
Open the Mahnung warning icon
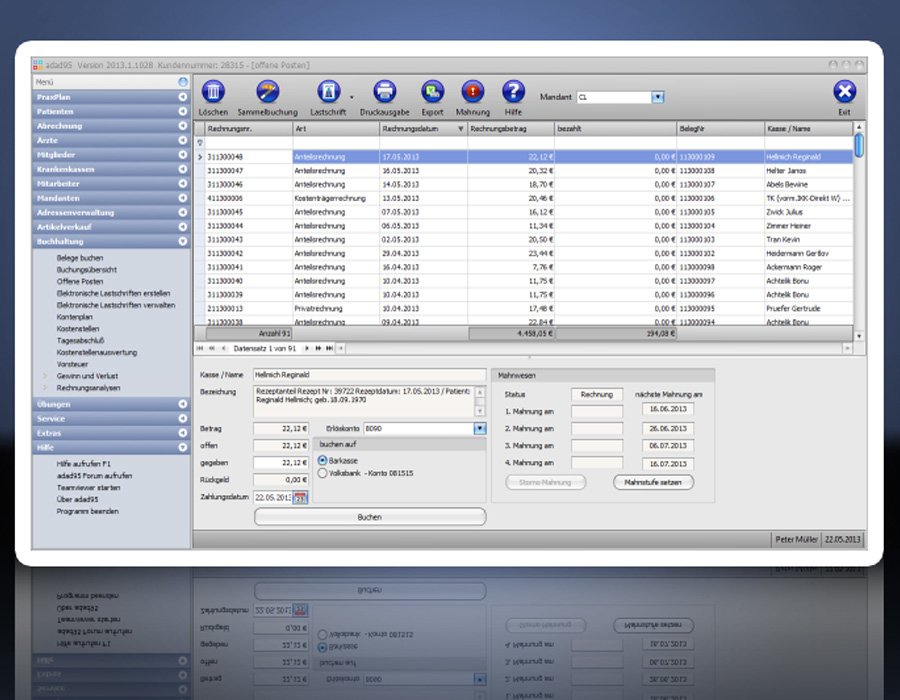(472, 93)
